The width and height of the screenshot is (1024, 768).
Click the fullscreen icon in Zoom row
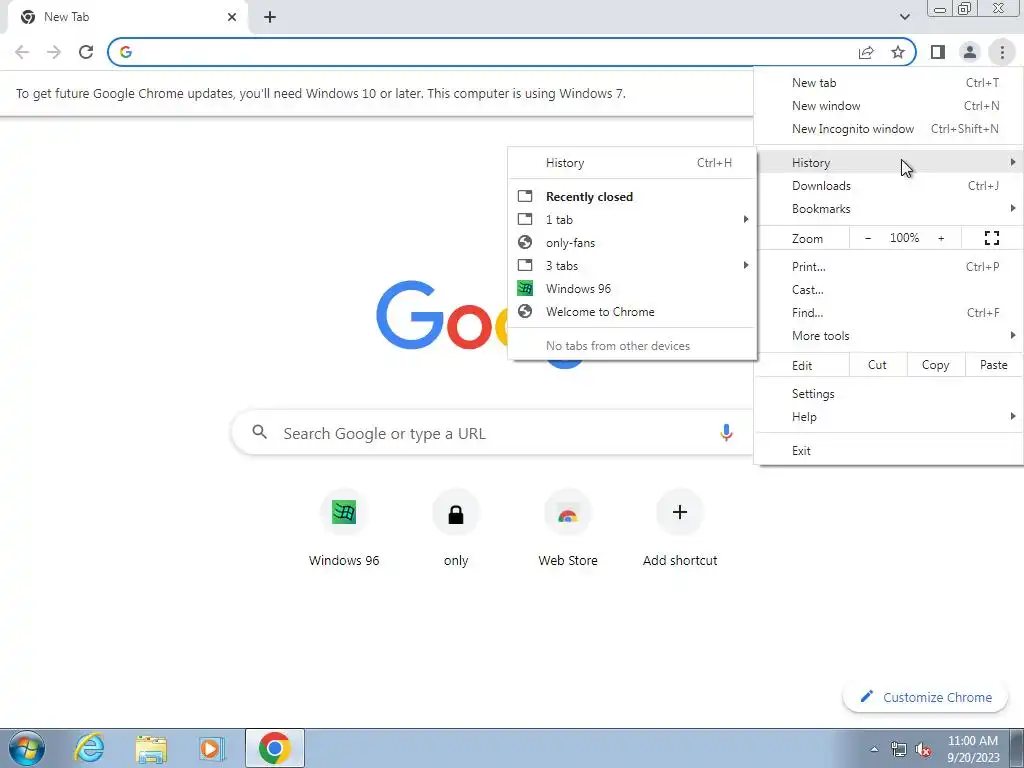tap(991, 238)
